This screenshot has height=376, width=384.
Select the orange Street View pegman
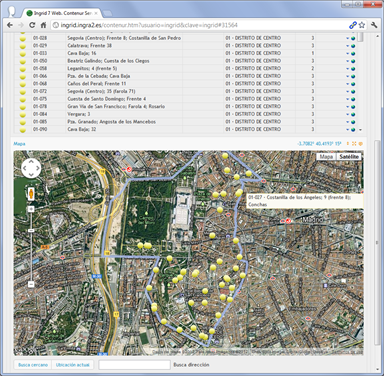click(31, 193)
